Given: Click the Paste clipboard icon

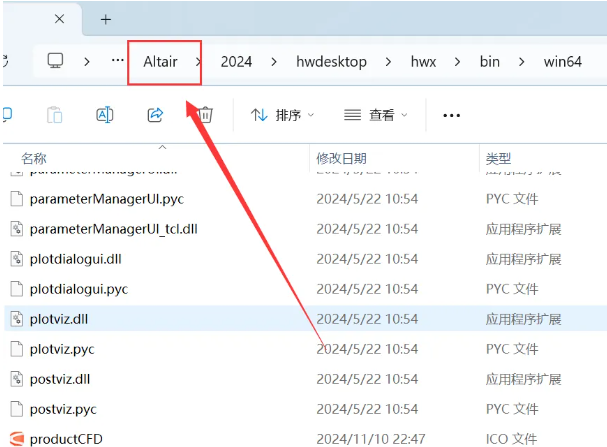Looking at the screenshot, I should coord(55,115).
